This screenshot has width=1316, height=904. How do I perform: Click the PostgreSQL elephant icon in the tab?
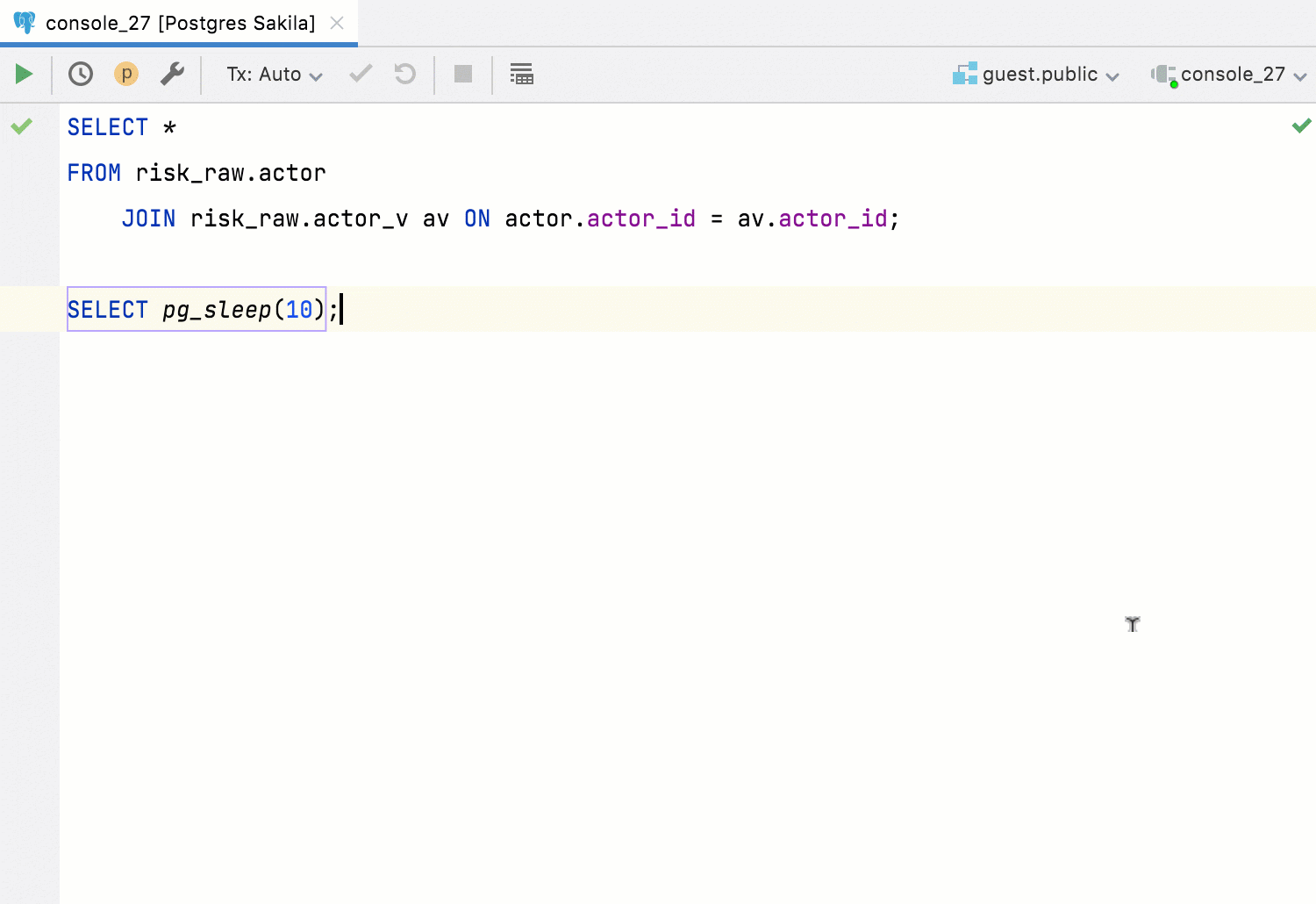point(25,23)
